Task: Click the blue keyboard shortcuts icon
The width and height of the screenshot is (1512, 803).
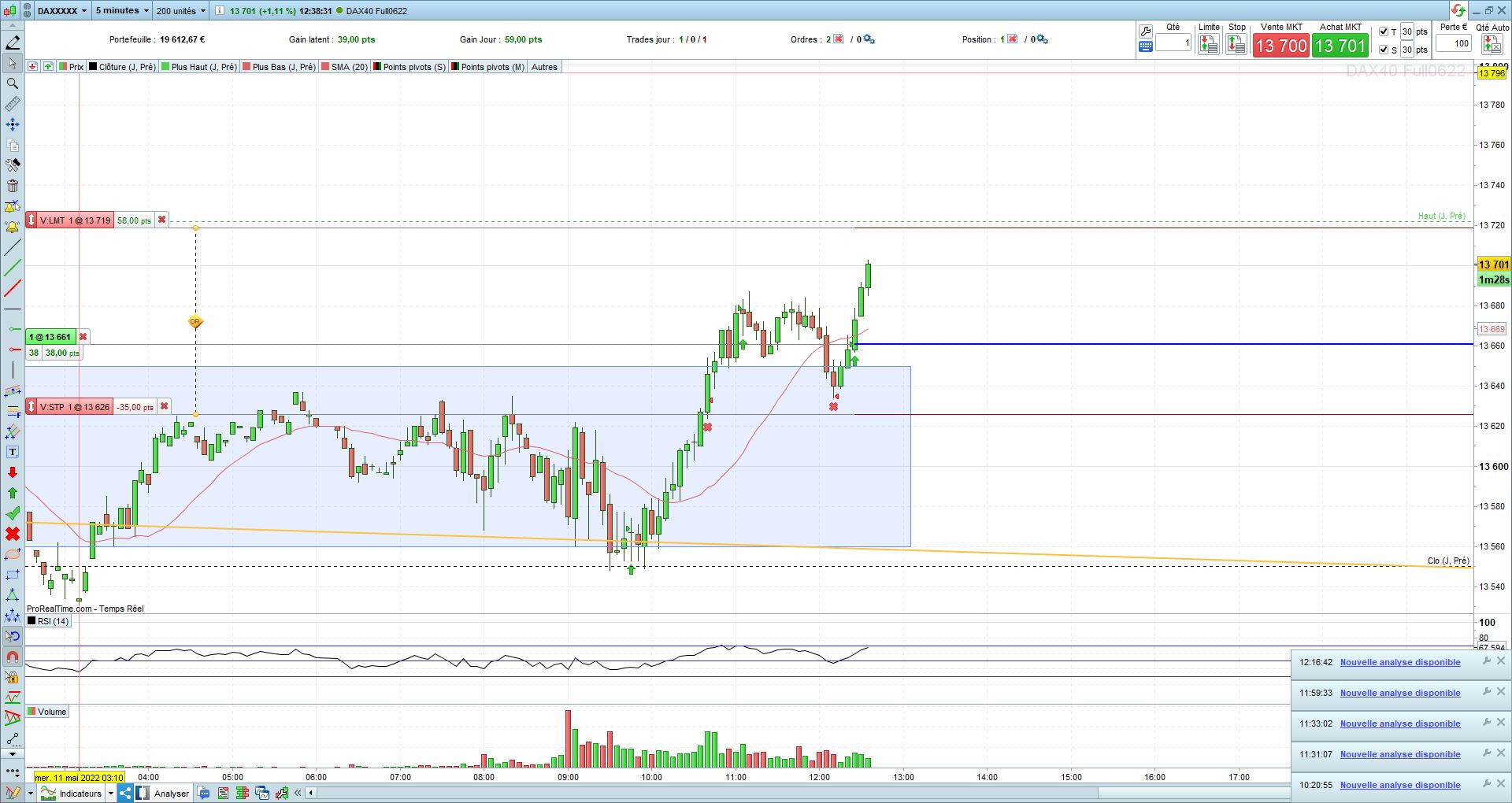Action: click(1146, 46)
